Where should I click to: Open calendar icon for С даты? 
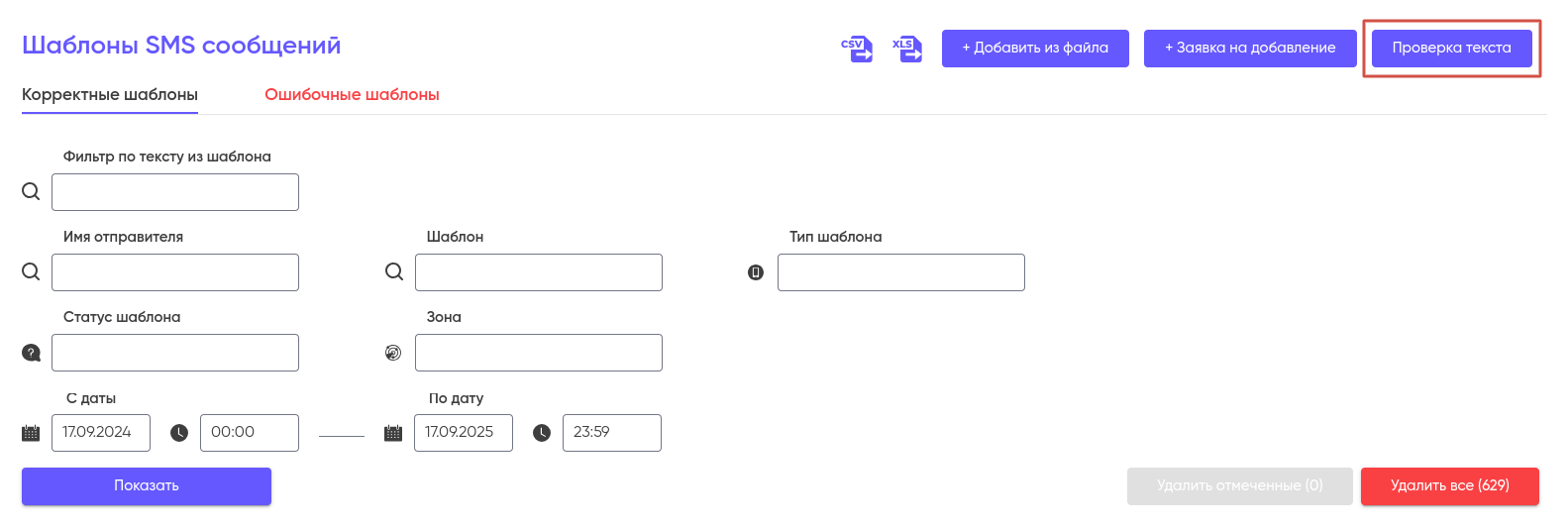[x=31, y=433]
